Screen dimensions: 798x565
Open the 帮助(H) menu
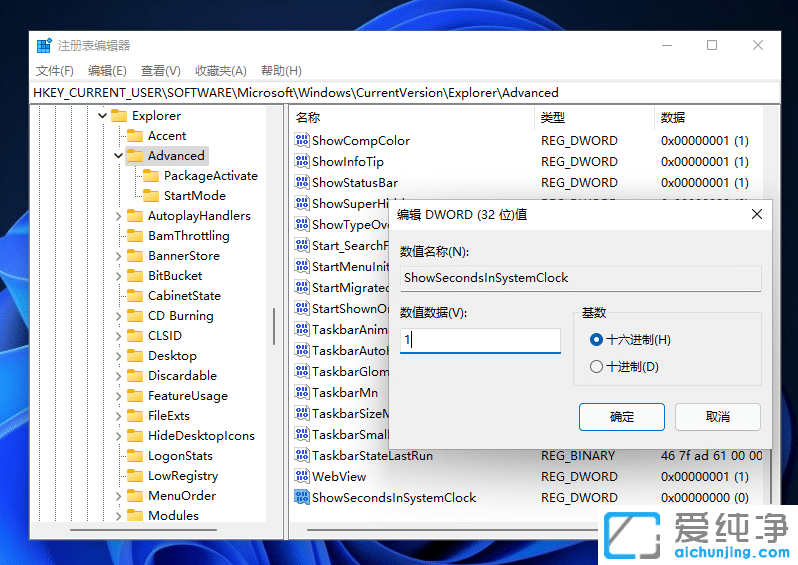281,71
